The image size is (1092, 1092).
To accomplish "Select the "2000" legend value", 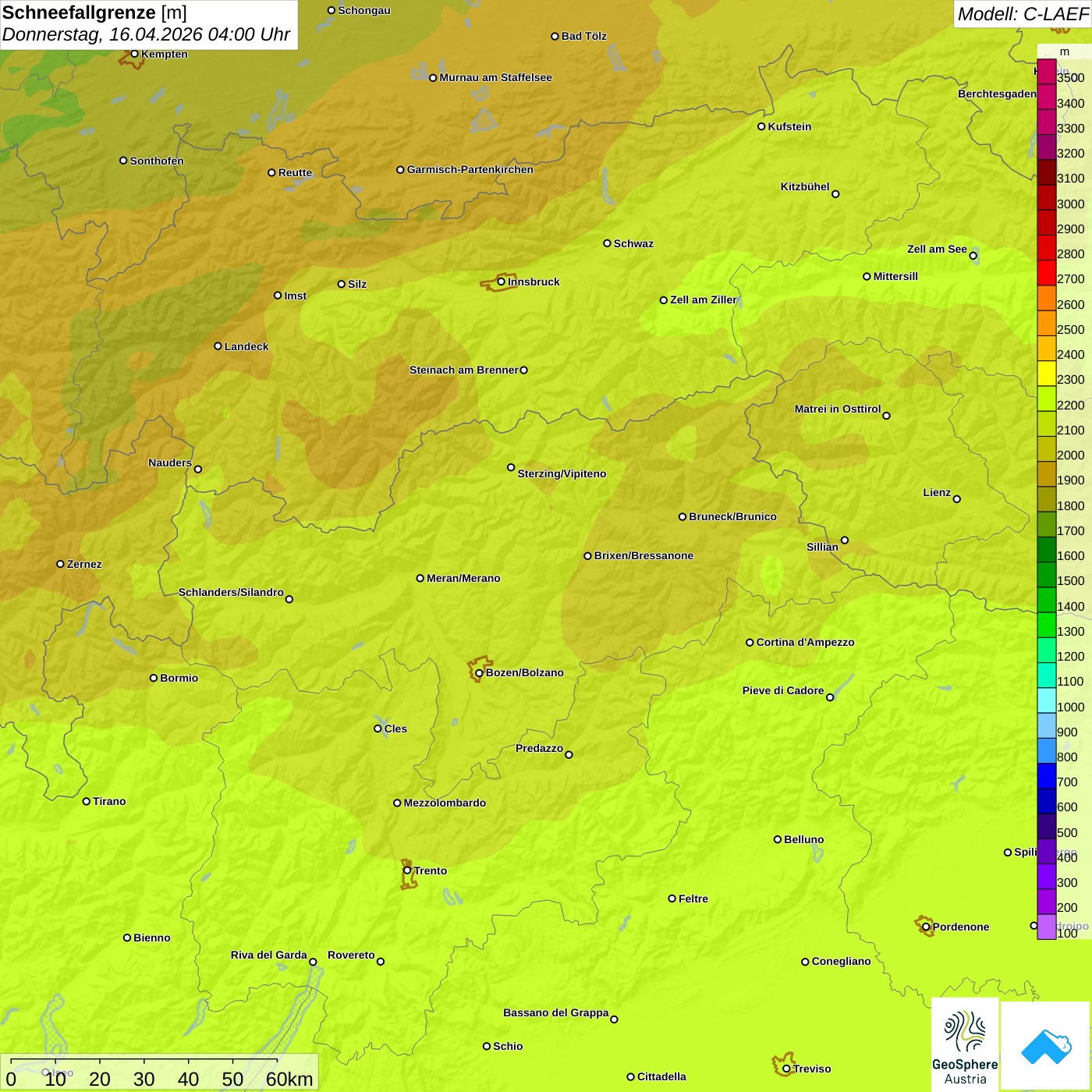I will (x=1071, y=455).
